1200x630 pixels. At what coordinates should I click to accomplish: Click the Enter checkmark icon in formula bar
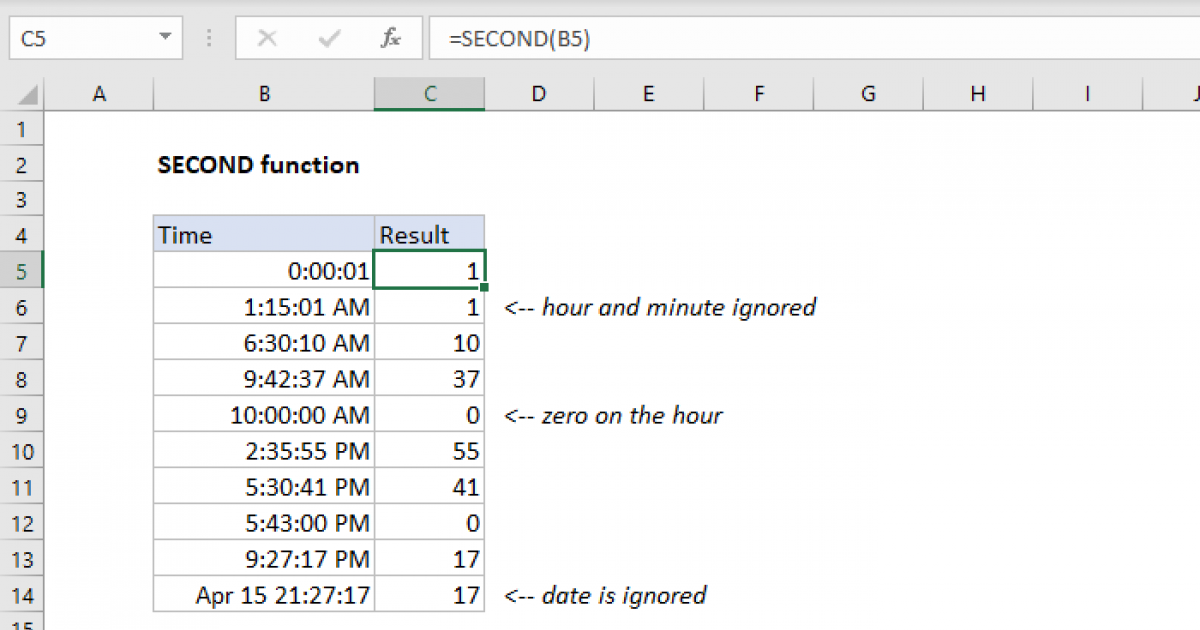(x=328, y=38)
